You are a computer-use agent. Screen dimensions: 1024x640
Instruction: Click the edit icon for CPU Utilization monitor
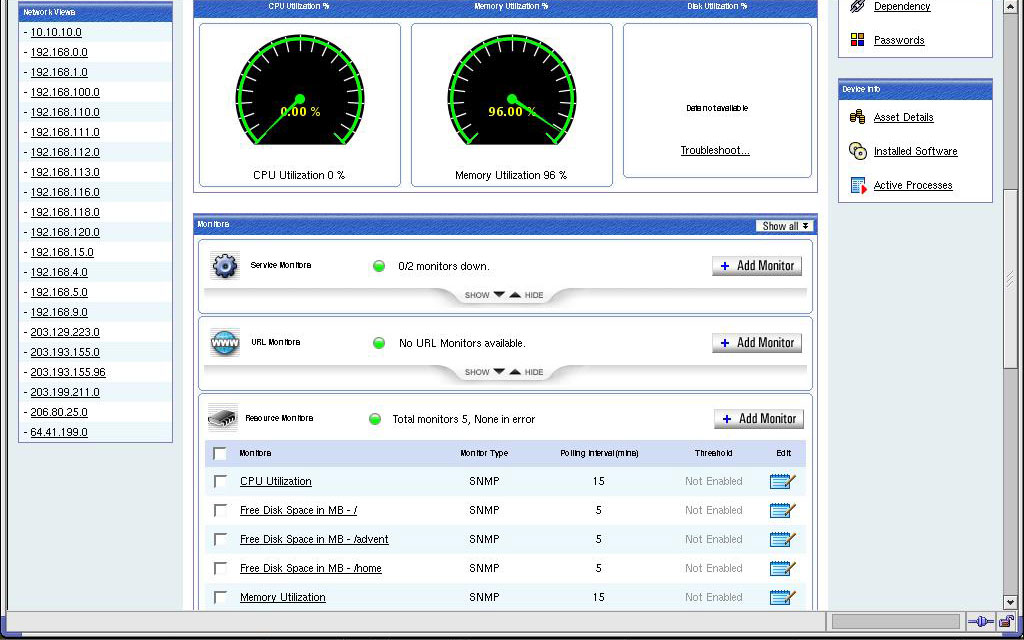pos(782,482)
